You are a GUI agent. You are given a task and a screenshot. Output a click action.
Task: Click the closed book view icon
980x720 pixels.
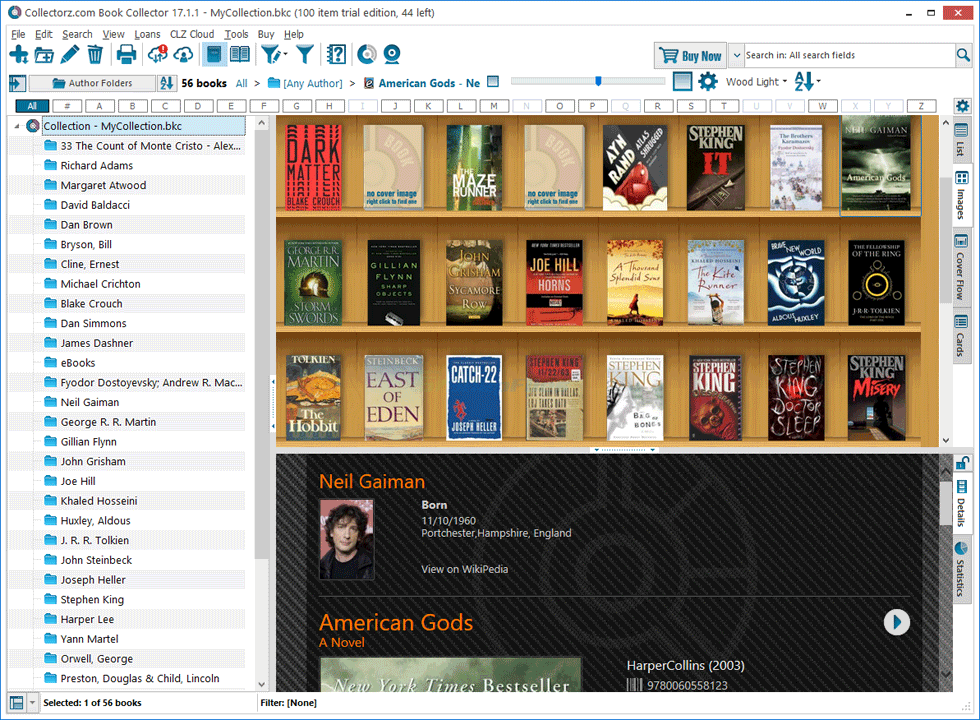[x=214, y=55]
